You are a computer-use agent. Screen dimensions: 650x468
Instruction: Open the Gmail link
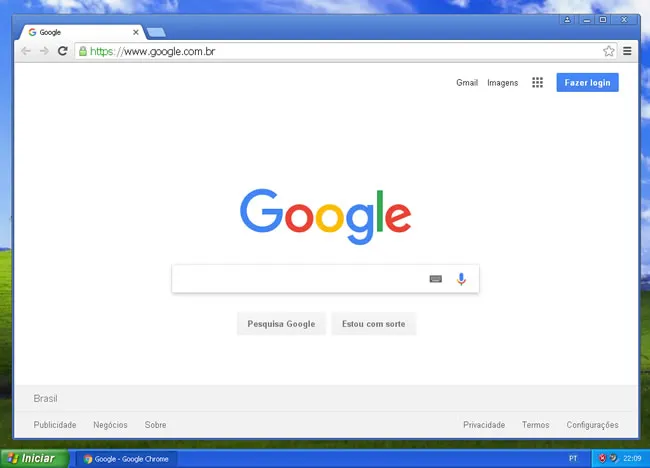467,83
